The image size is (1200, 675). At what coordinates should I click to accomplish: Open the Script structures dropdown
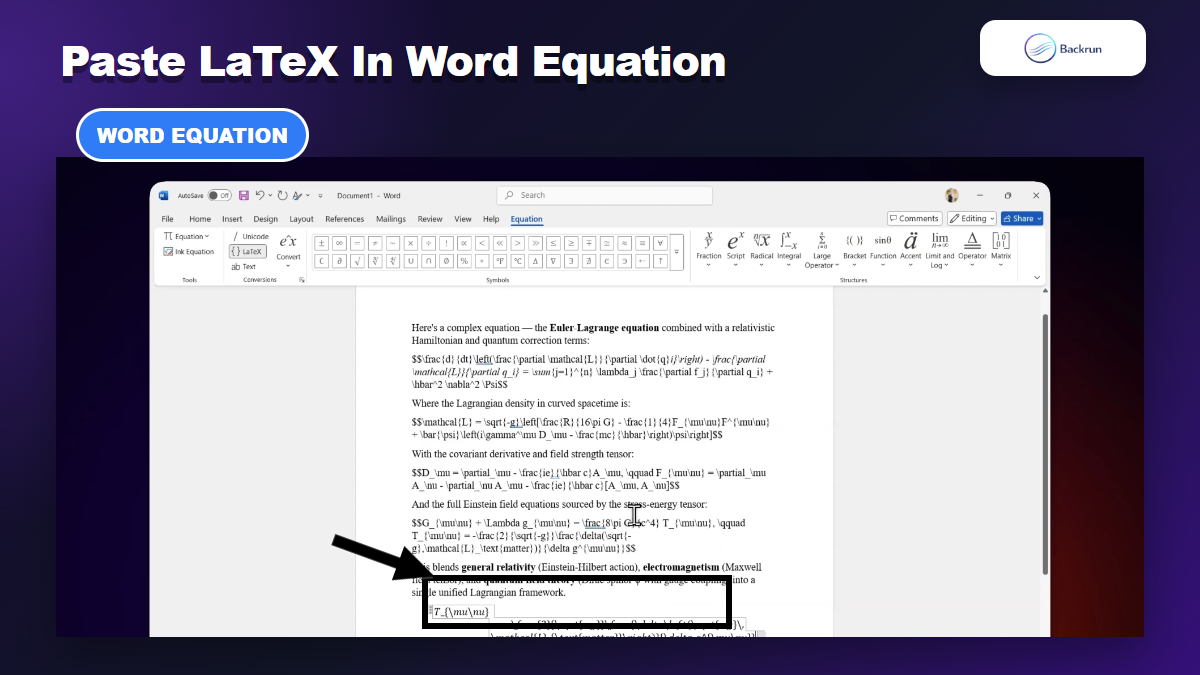tap(735, 250)
